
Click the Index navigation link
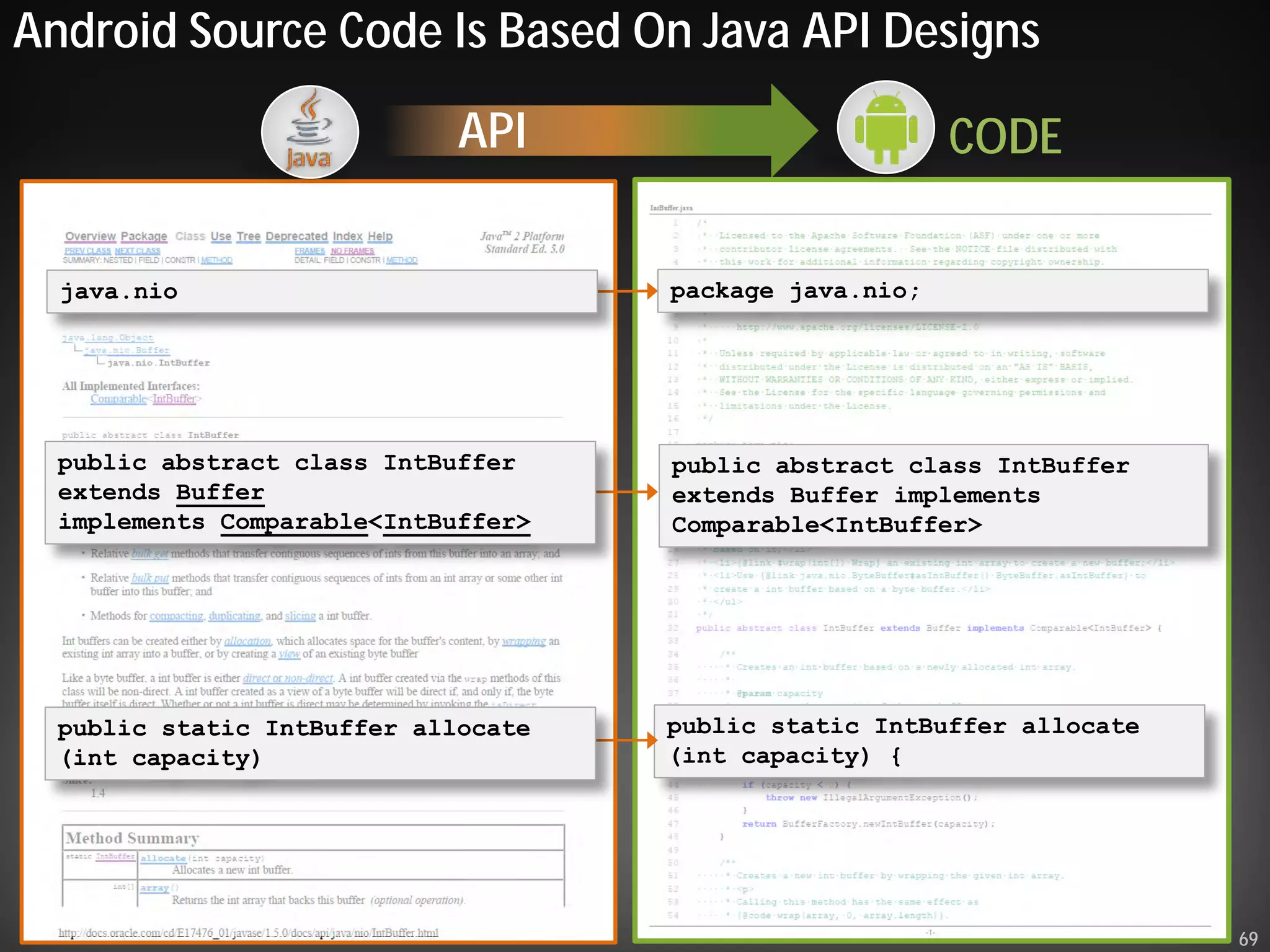[x=347, y=236]
